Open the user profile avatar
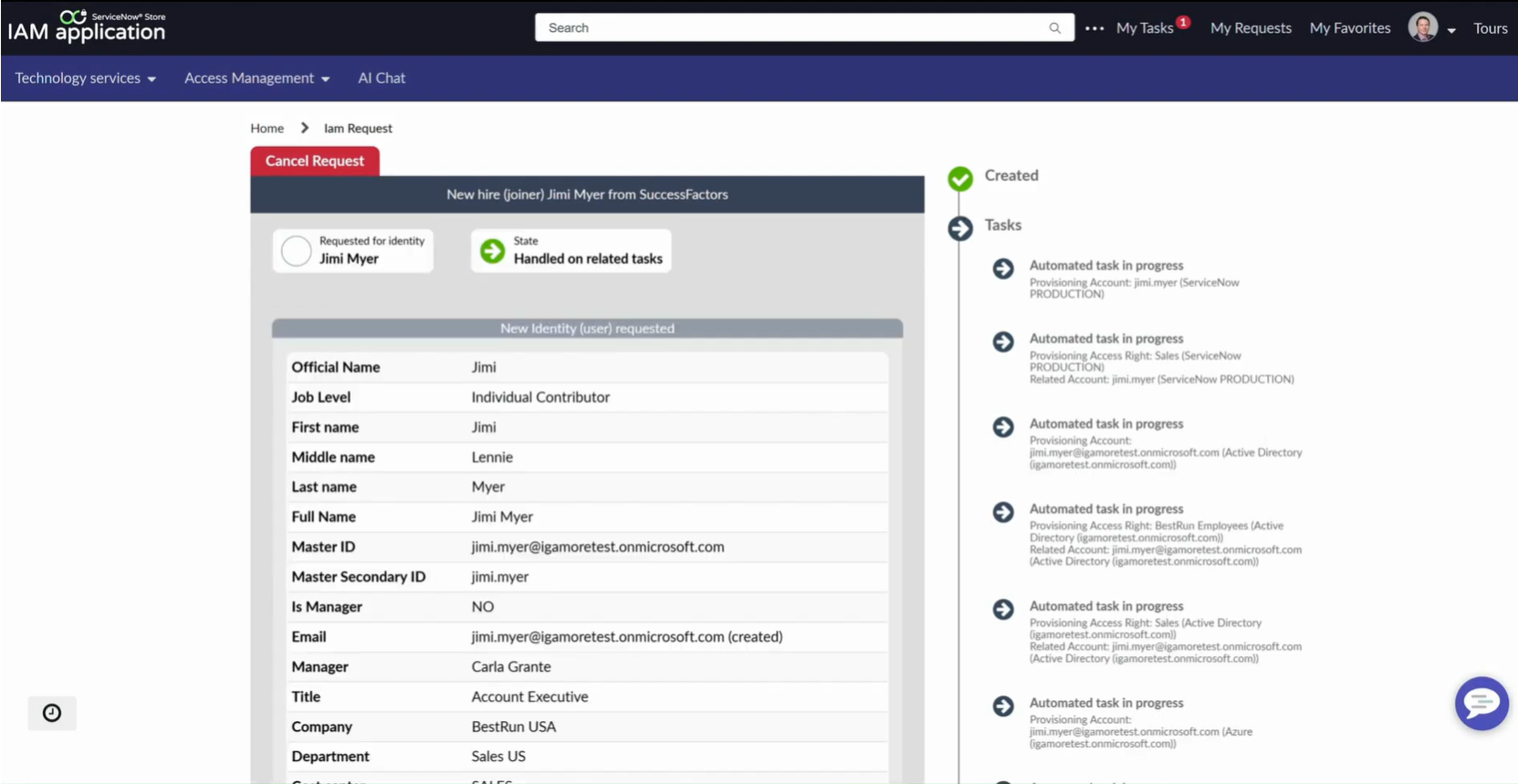 click(x=1422, y=27)
